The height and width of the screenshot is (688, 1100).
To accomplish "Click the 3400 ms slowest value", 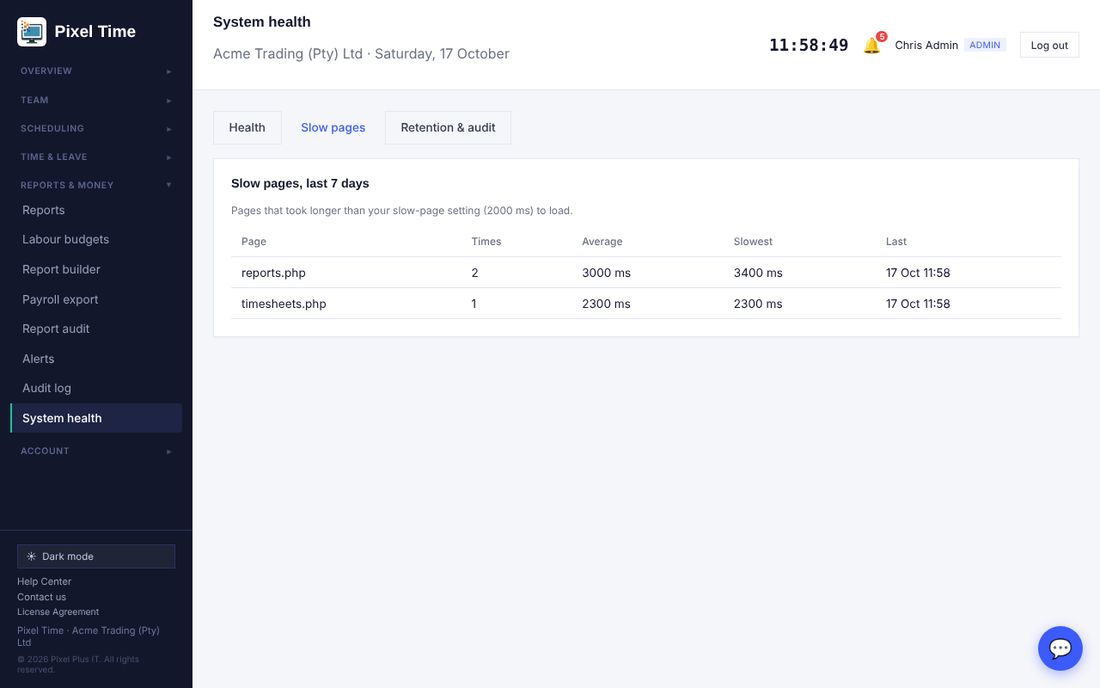I will click(758, 273).
